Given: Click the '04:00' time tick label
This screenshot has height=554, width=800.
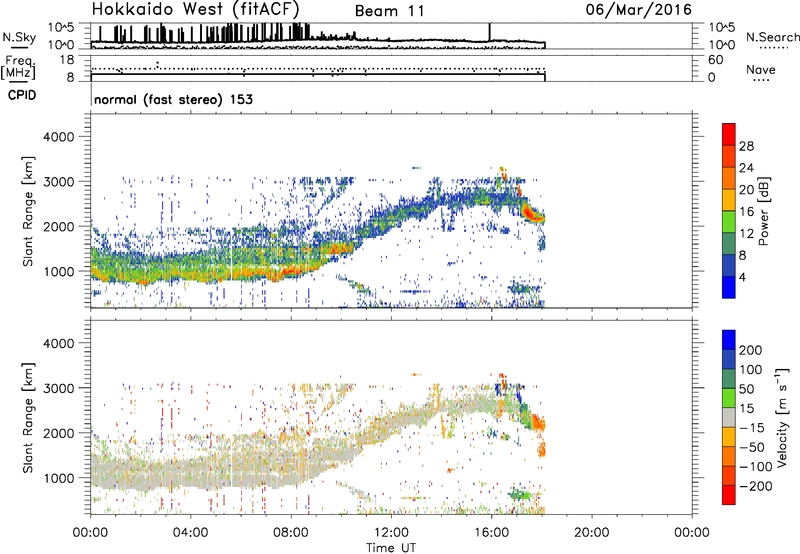Looking at the screenshot, I should pos(191,533).
